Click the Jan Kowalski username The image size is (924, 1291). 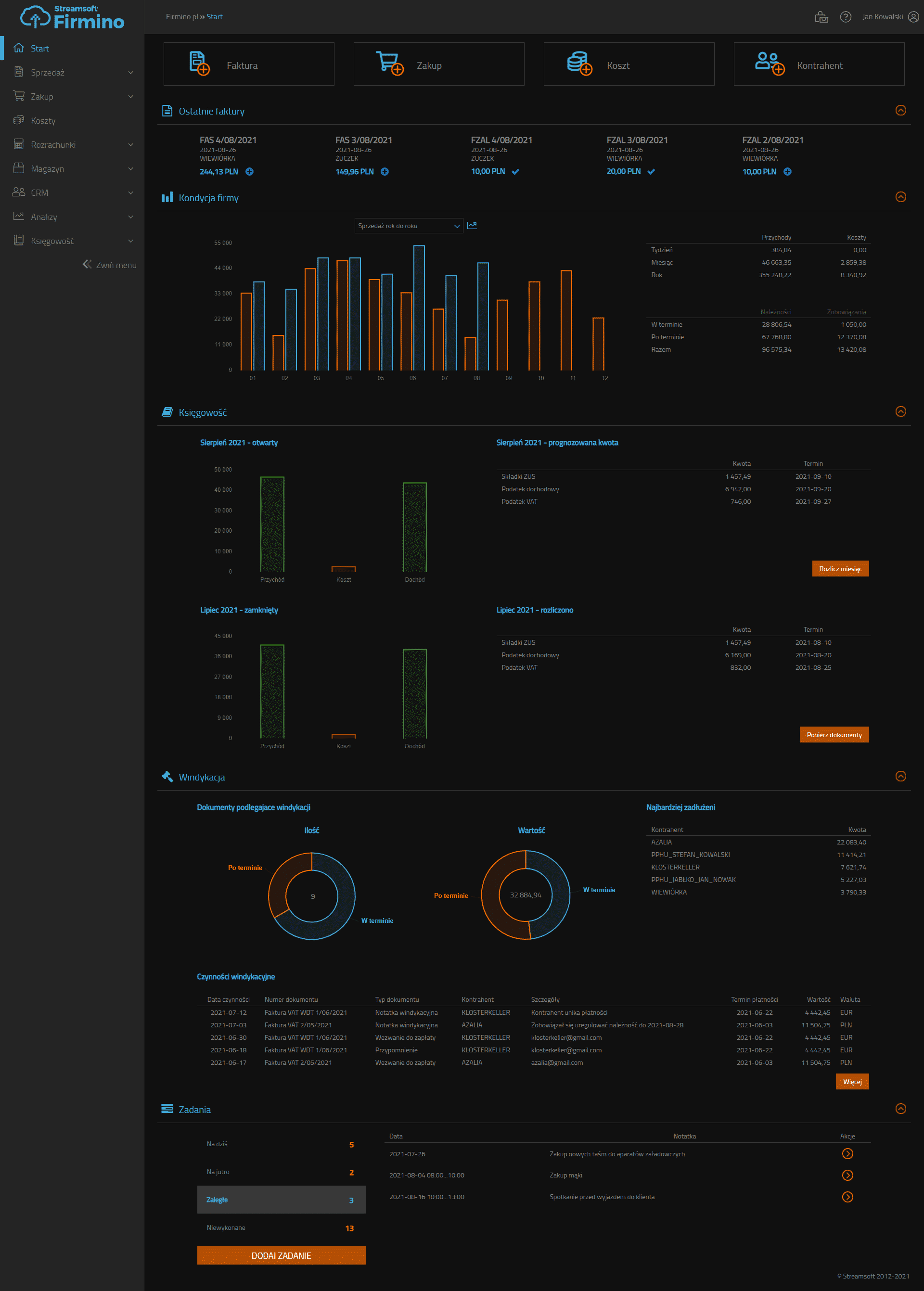click(x=883, y=16)
